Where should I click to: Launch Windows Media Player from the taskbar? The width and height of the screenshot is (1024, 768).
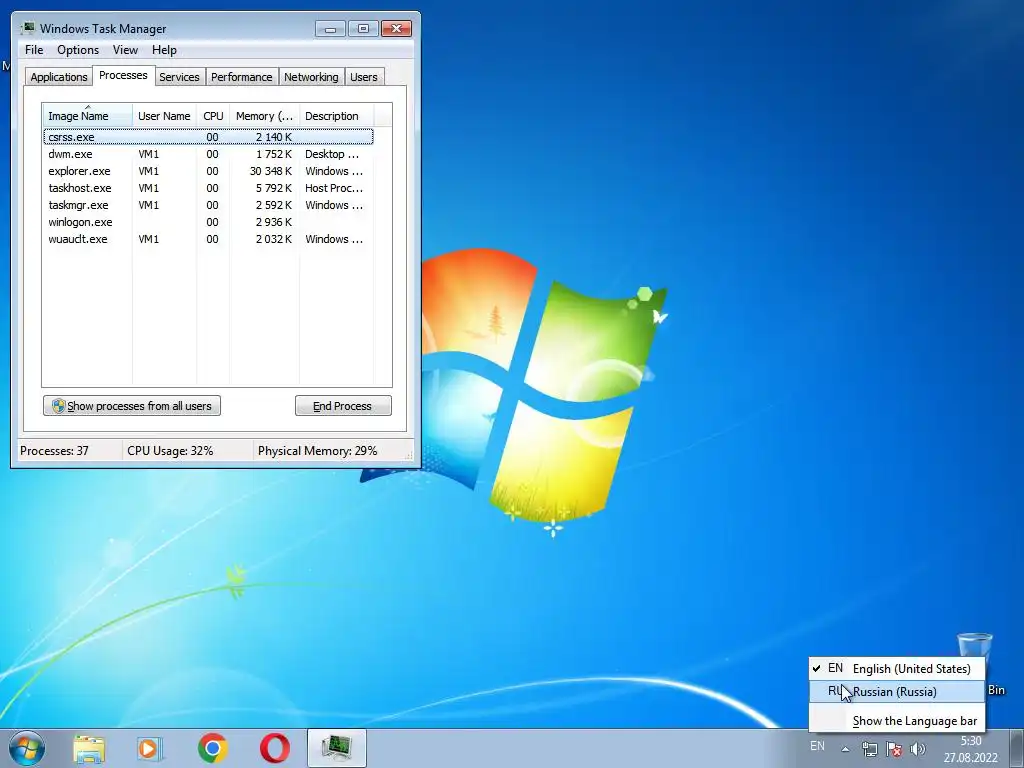(150, 748)
